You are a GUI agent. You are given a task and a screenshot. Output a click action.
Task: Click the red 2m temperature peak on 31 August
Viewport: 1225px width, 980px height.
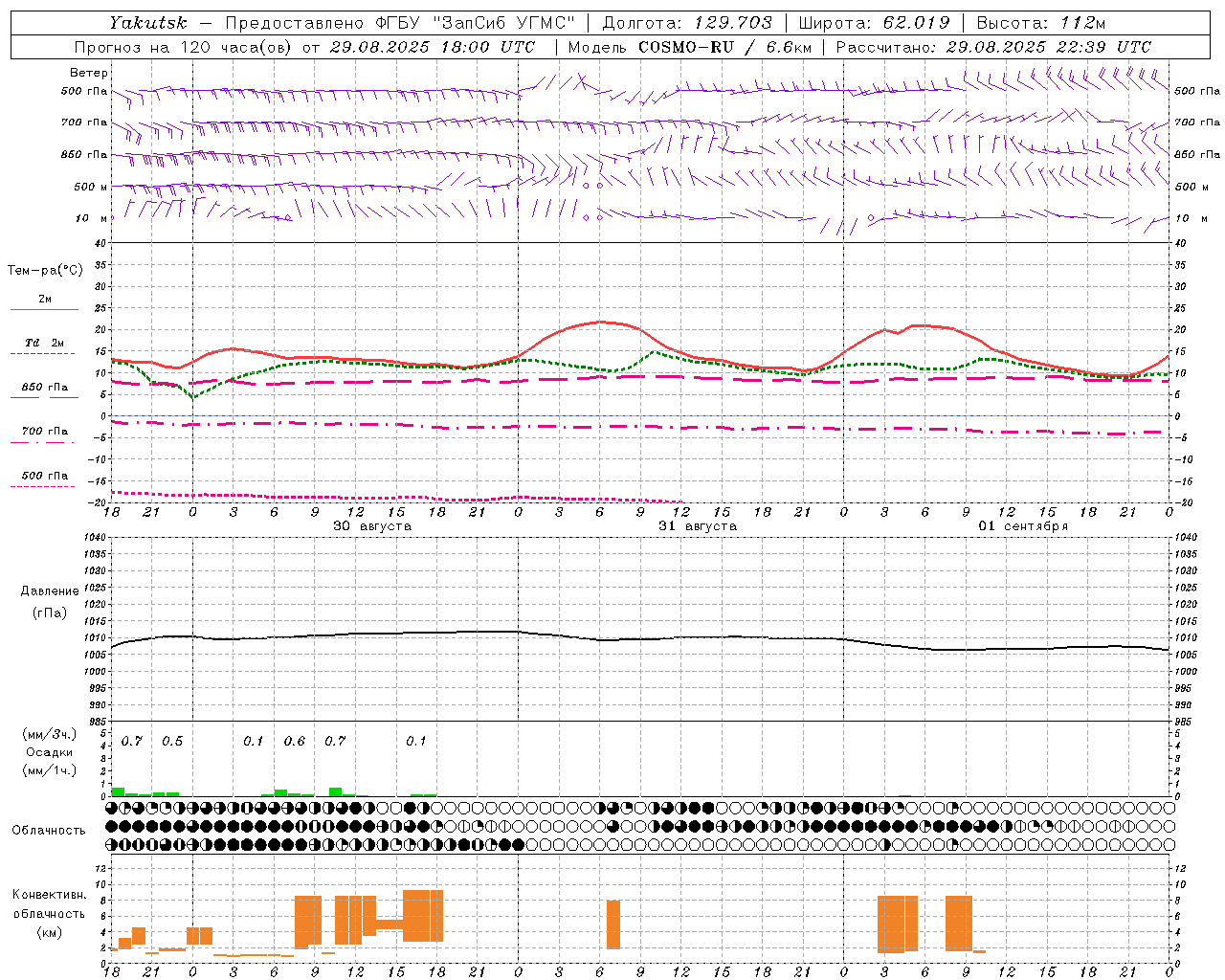(601, 322)
